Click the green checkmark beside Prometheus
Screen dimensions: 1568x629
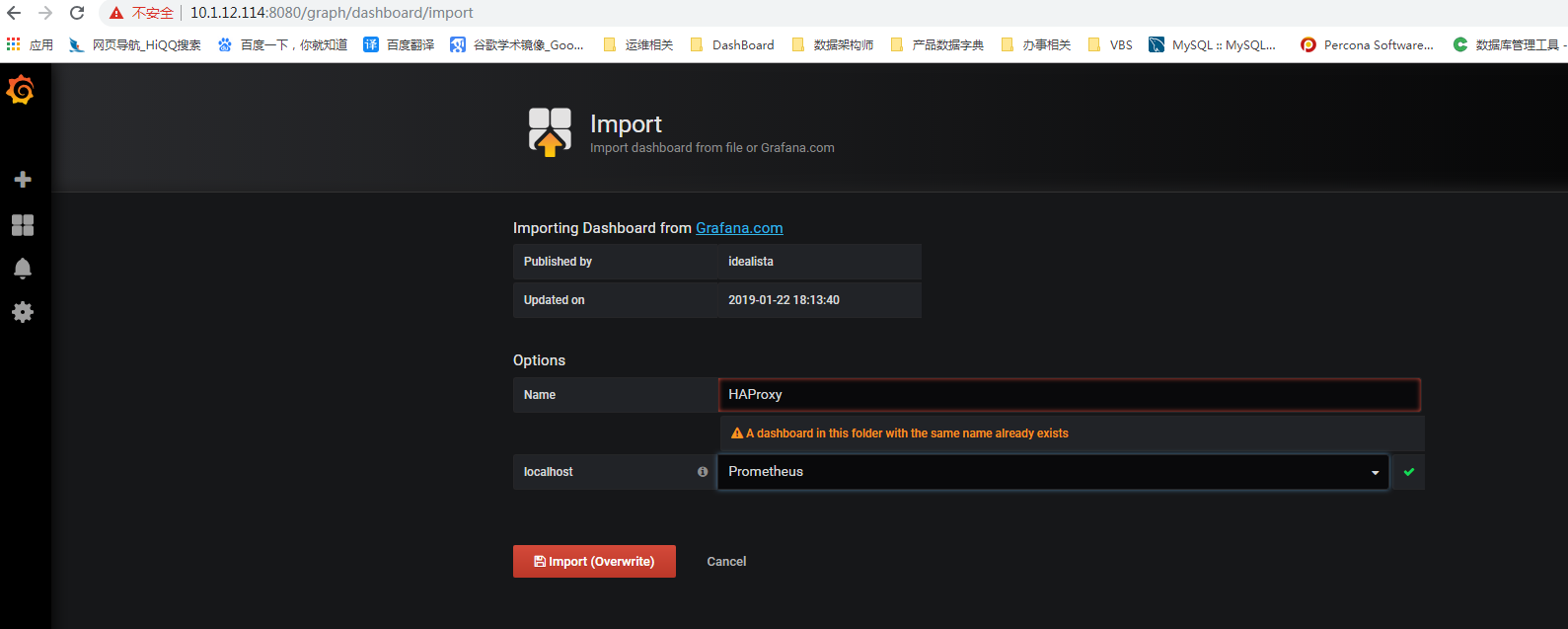pyautogui.click(x=1409, y=472)
